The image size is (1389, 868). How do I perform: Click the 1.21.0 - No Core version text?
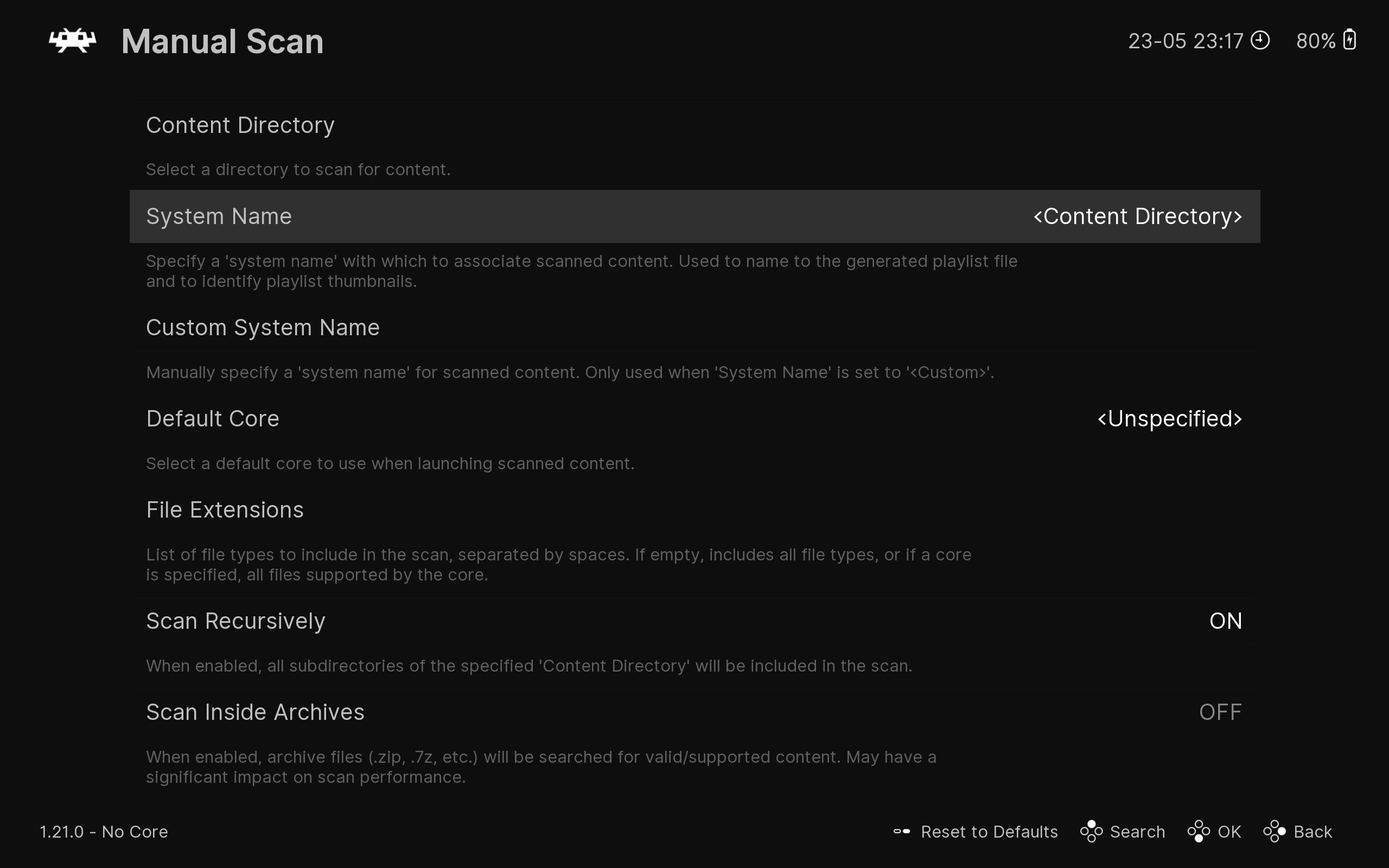click(104, 831)
